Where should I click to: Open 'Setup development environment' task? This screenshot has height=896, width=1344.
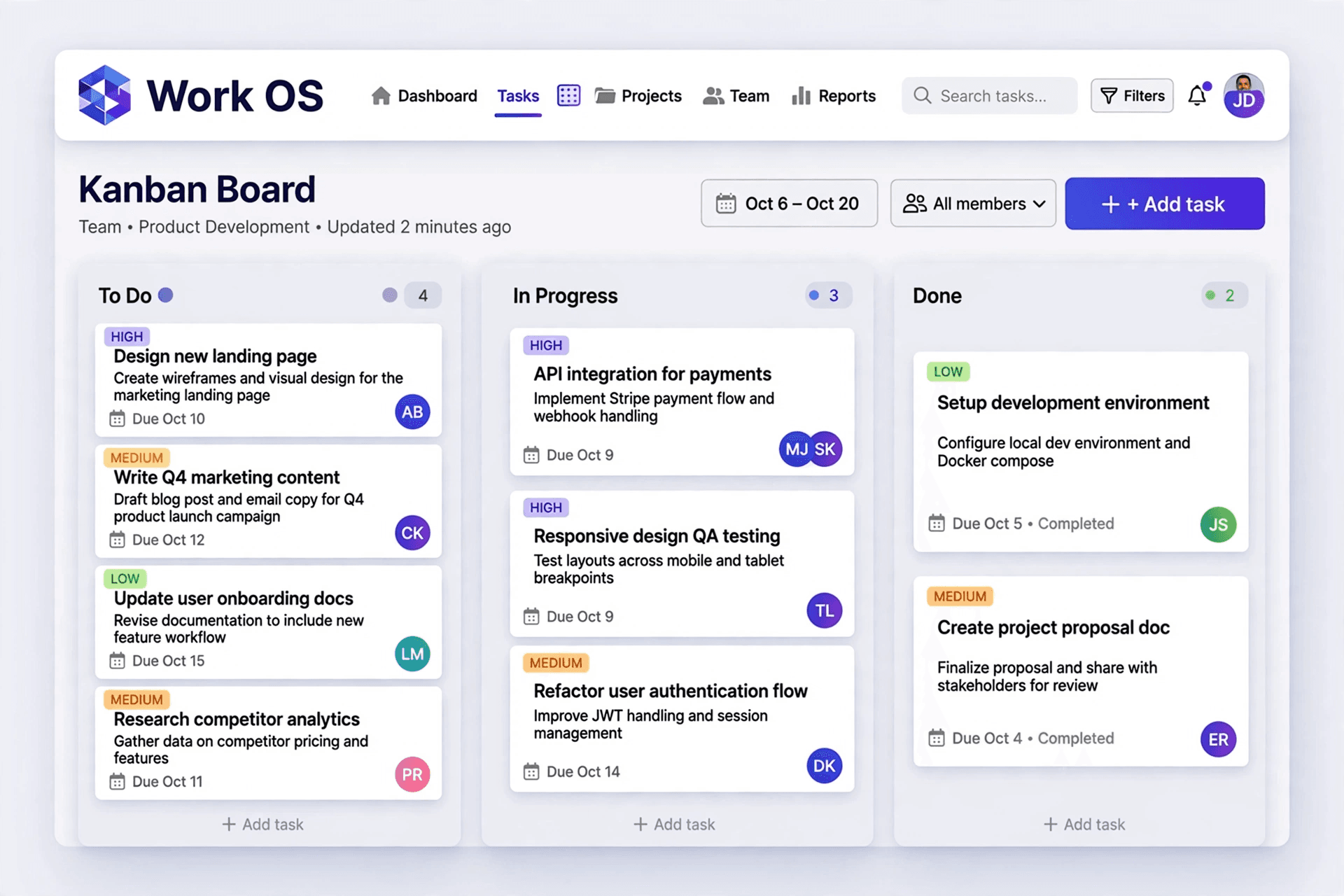pyautogui.click(x=1081, y=451)
